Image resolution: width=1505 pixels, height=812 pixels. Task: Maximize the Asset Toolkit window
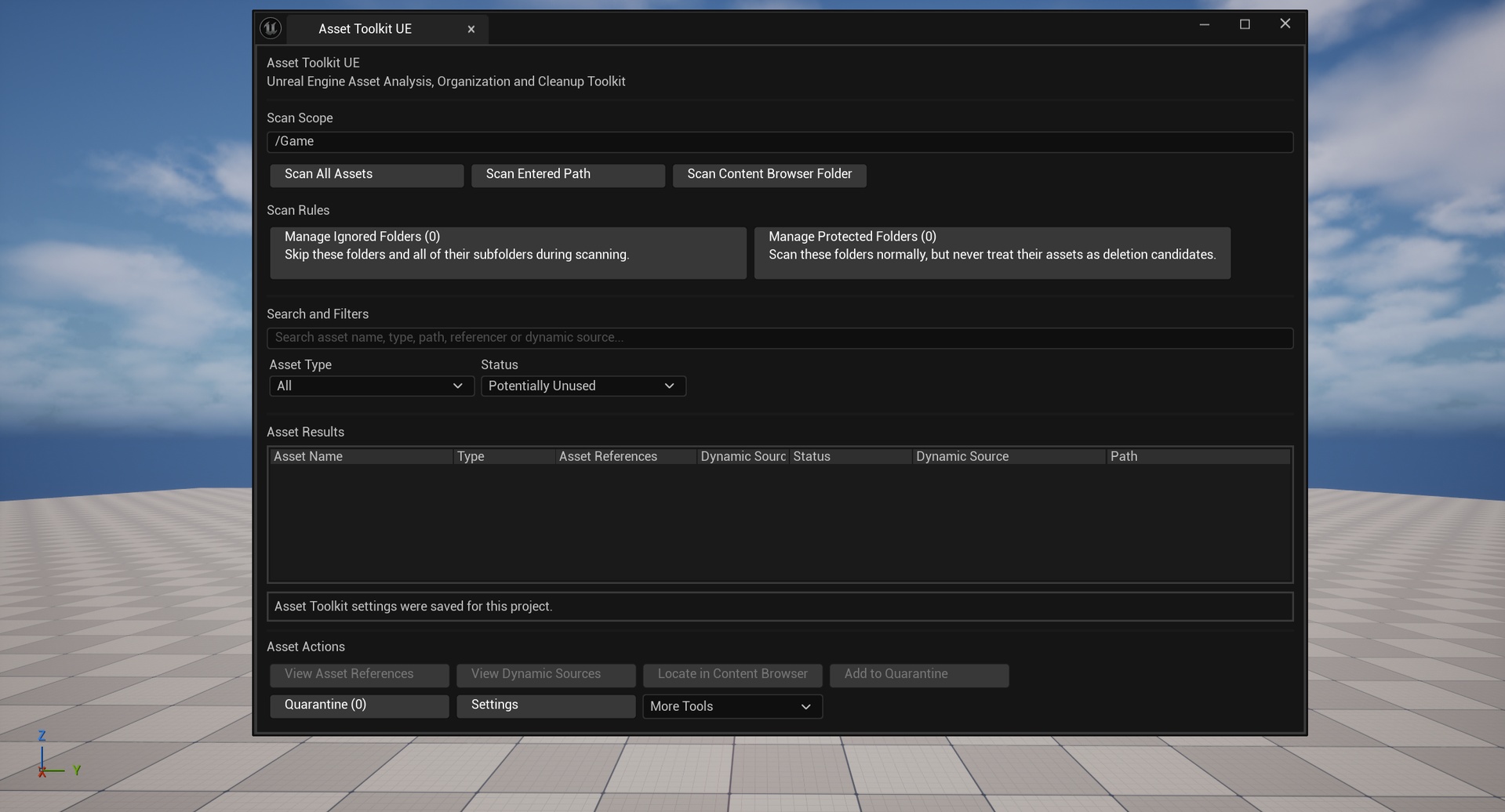[1245, 24]
